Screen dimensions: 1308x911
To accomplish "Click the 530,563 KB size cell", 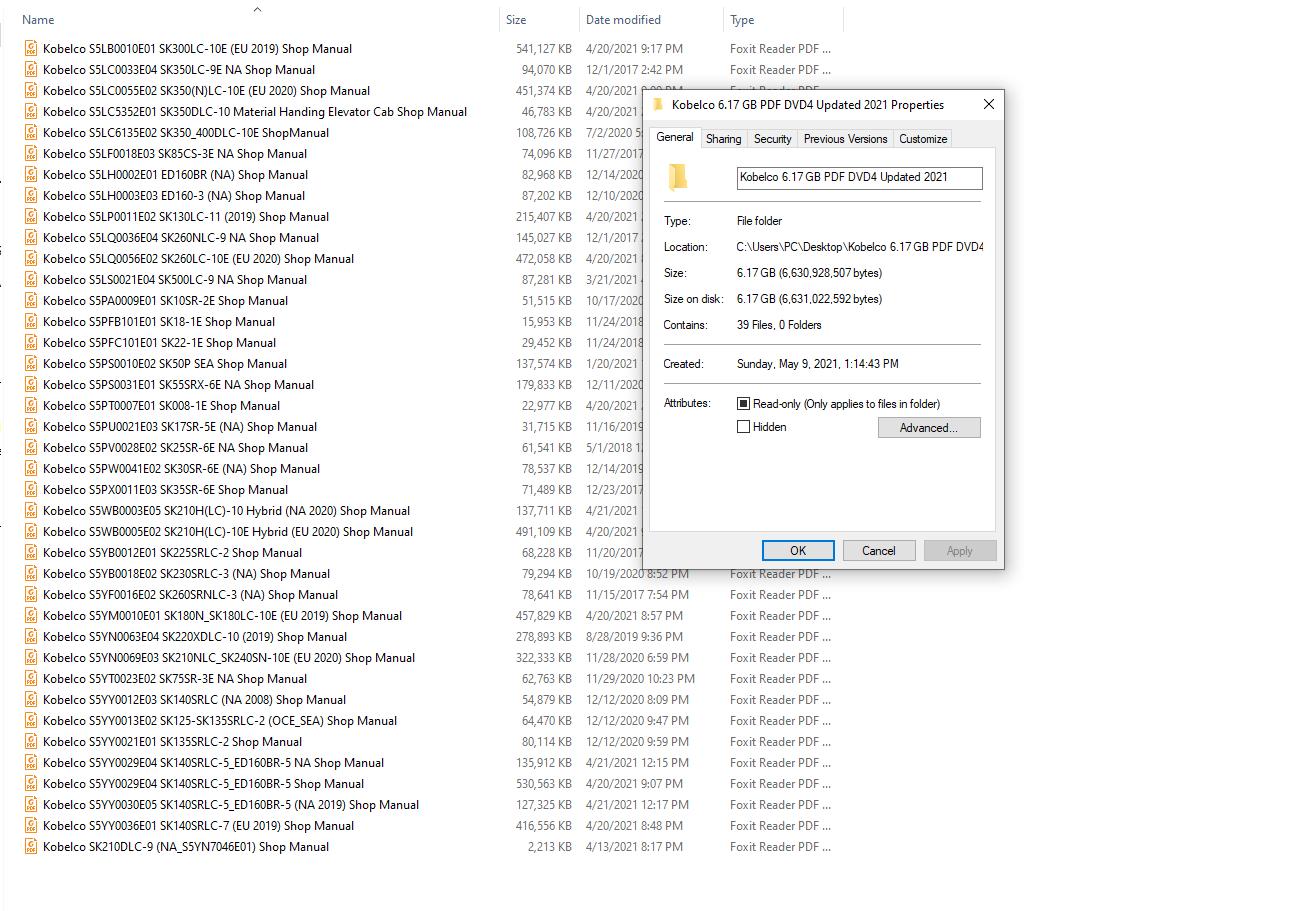I will coord(544,783).
